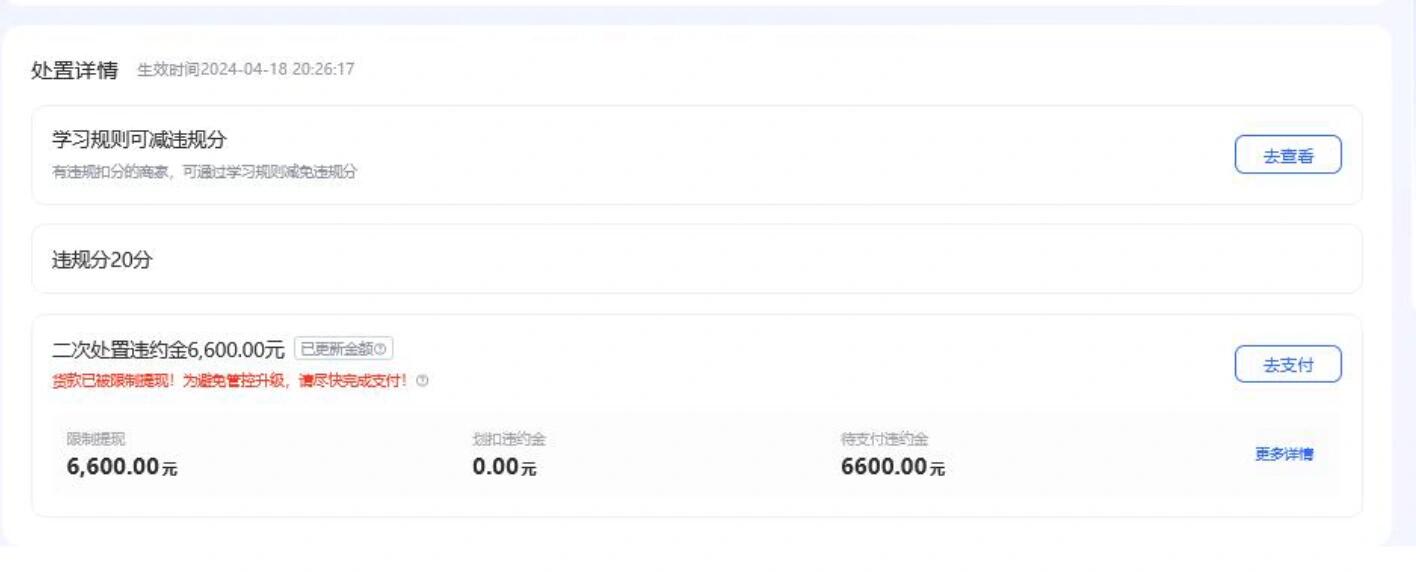
Task: Click the help icon inside 已更新金额 tag
Action: tap(380, 349)
